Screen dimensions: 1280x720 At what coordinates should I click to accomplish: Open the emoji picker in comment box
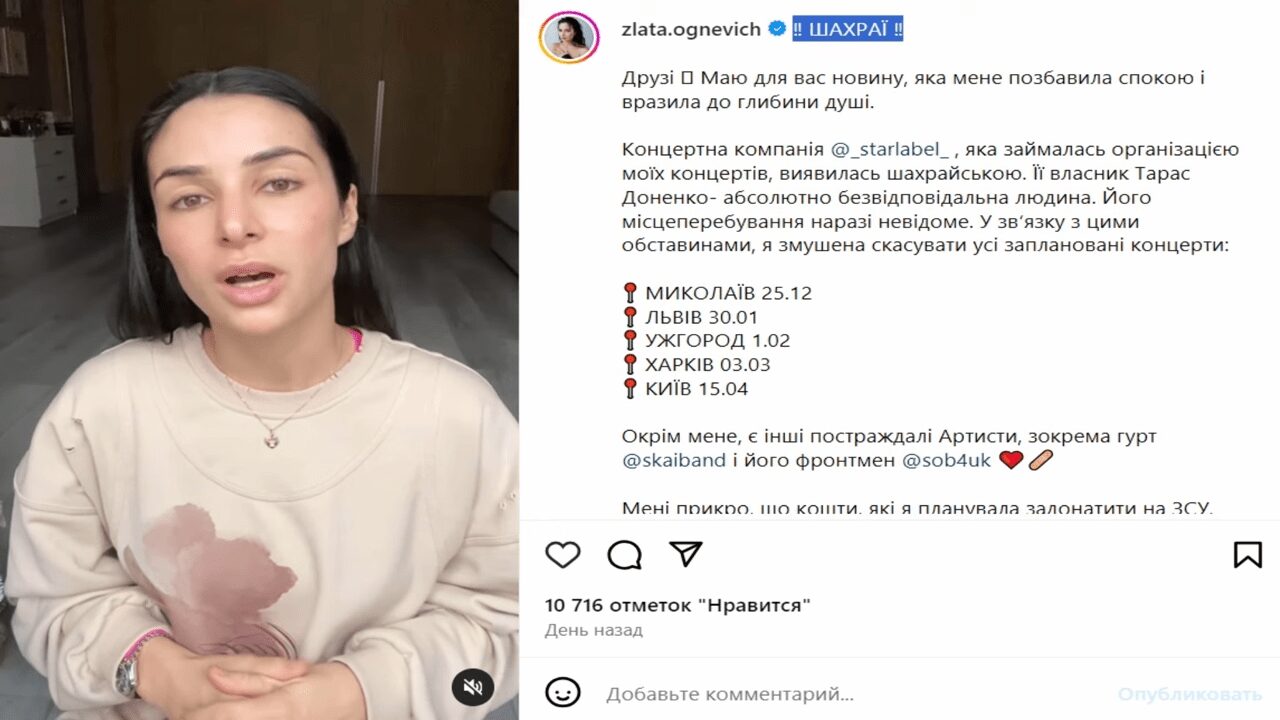coord(563,692)
